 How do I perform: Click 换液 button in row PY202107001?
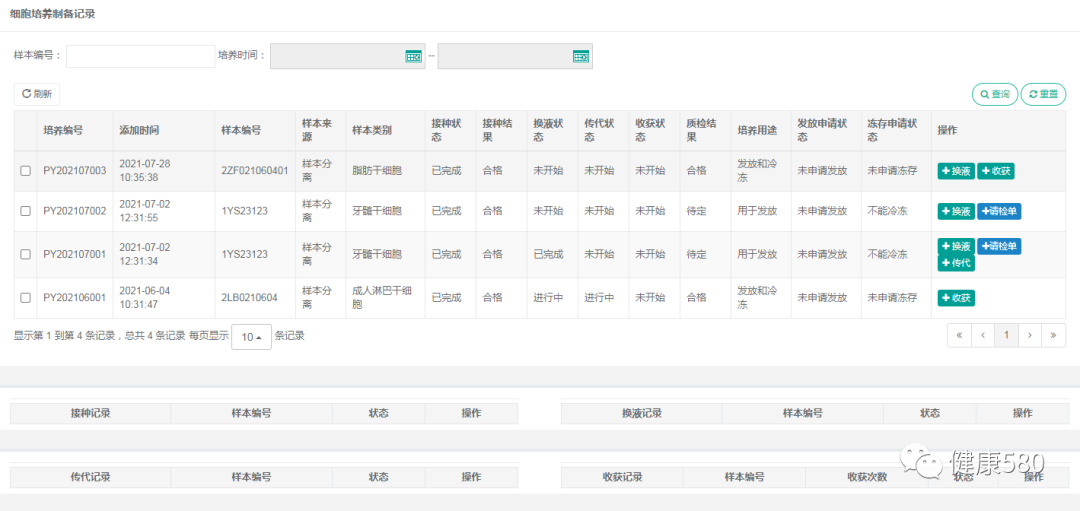pyautogui.click(x=956, y=246)
